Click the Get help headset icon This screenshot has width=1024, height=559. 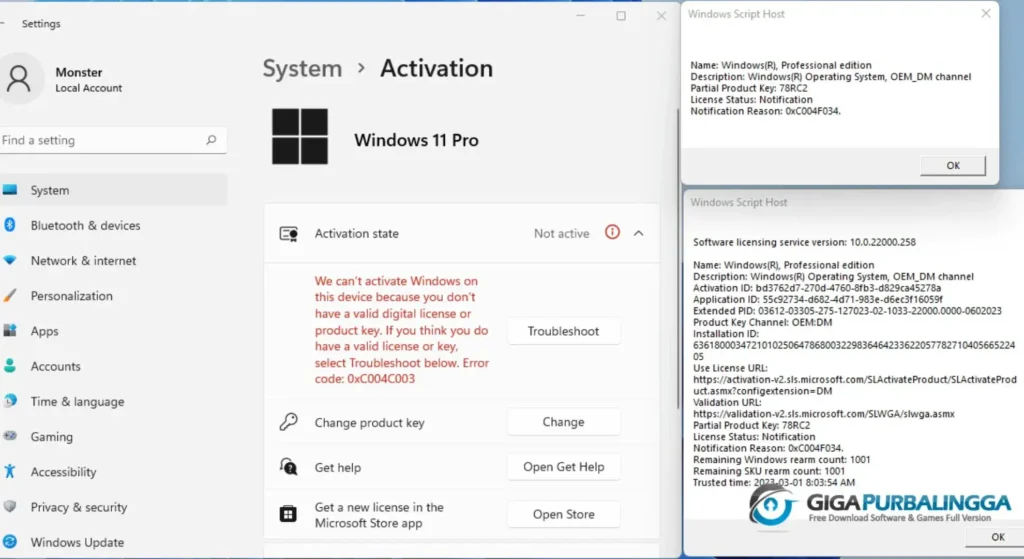pos(289,467)
